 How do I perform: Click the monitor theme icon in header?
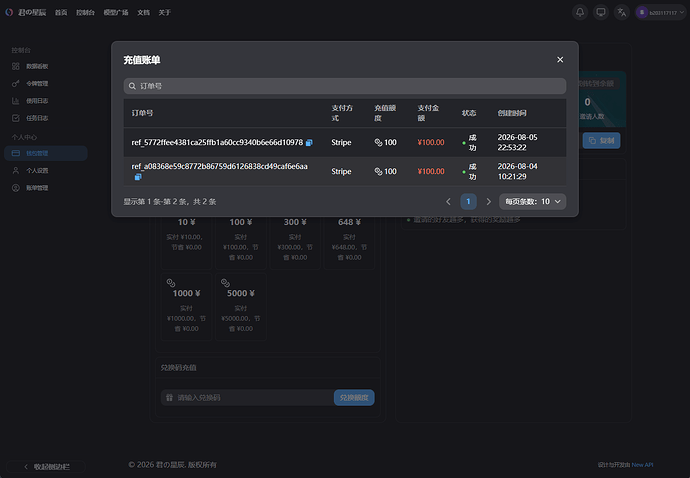pos(601,12)
